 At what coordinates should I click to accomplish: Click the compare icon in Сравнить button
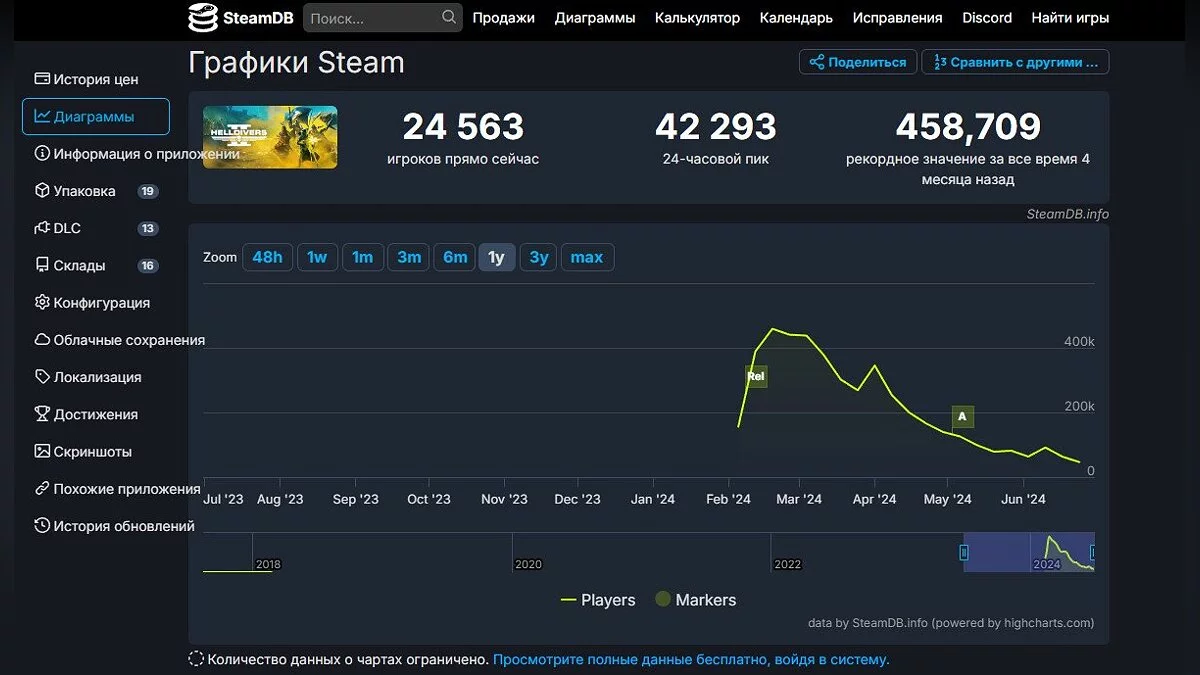939,62
